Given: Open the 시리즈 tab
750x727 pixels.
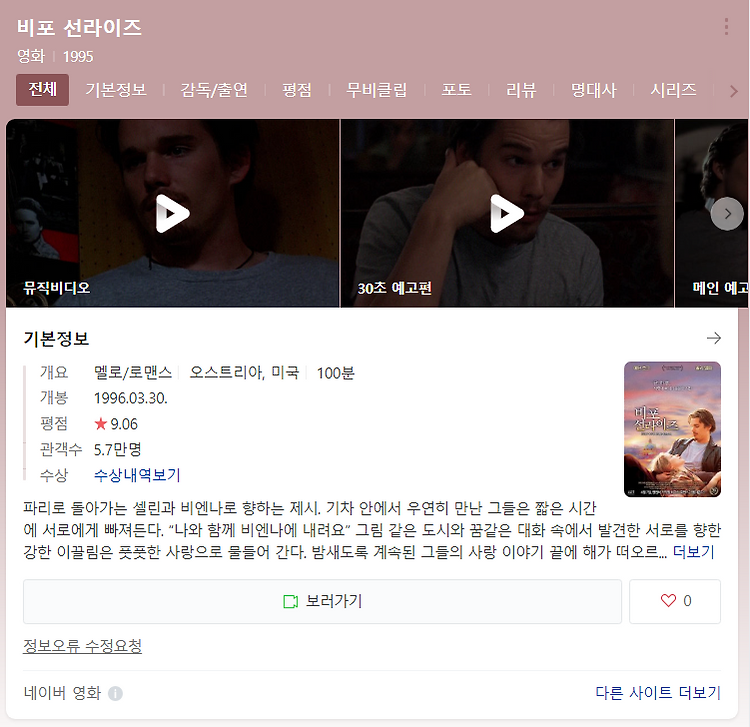Looking at the screenshot, I should tap(673, 90).
